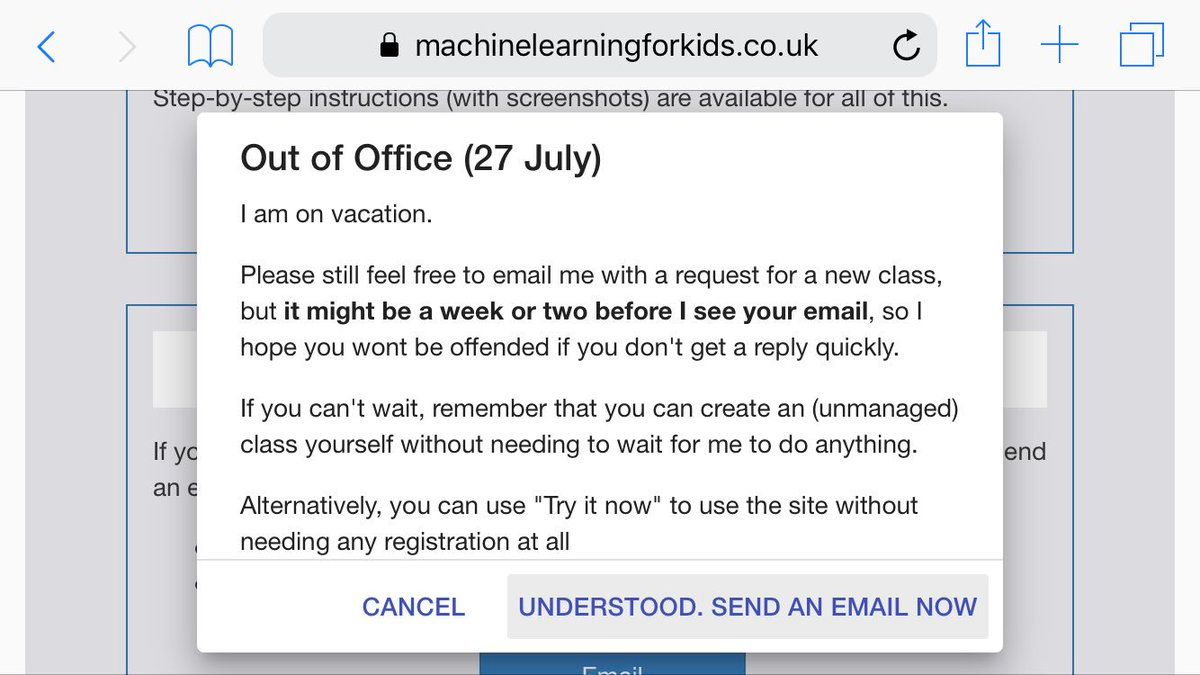Show all open tabs overview
1200x675 pixels.
tap(1141, 46)
